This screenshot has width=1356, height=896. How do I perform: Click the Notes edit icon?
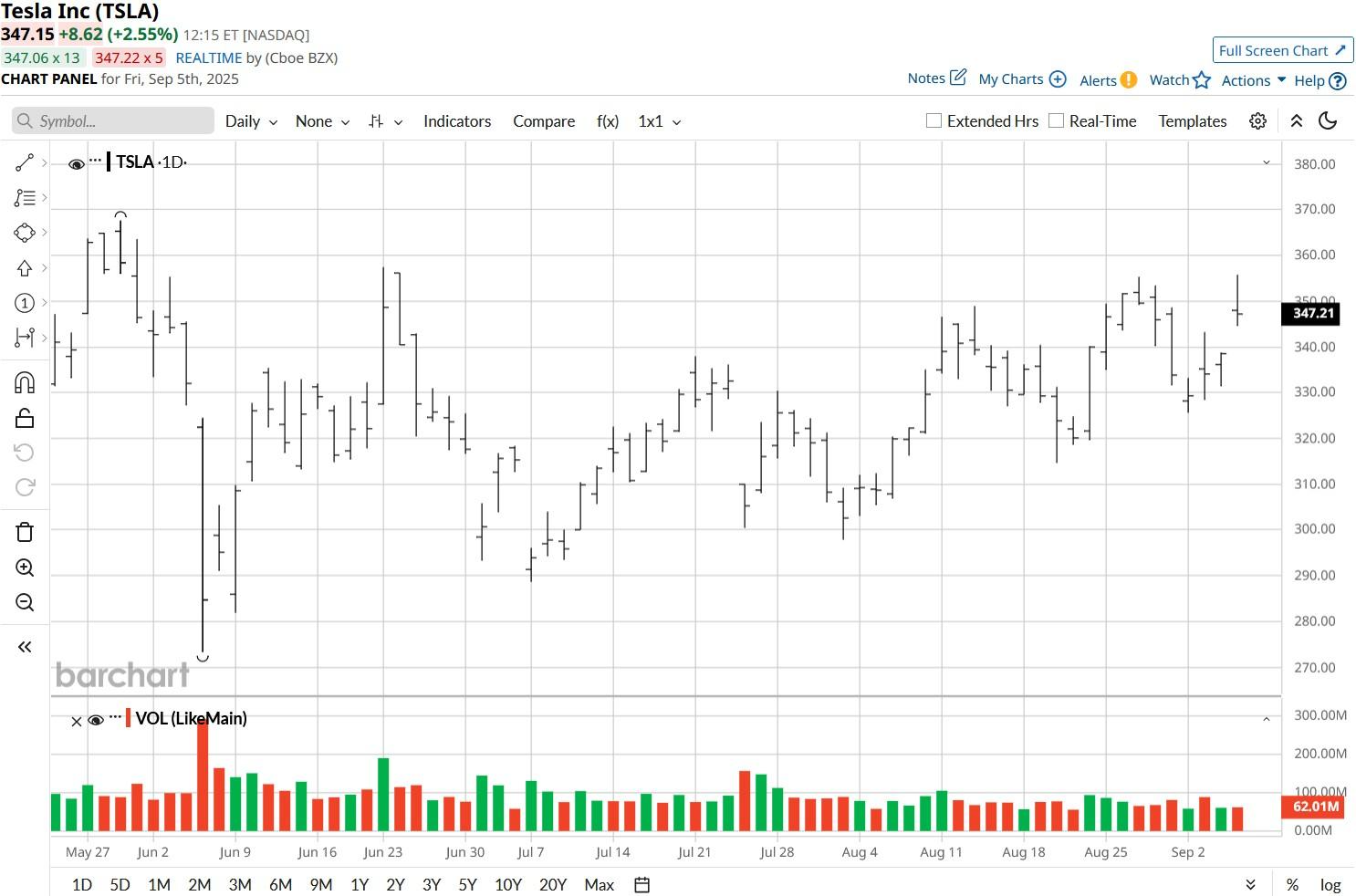click(958, 78)
